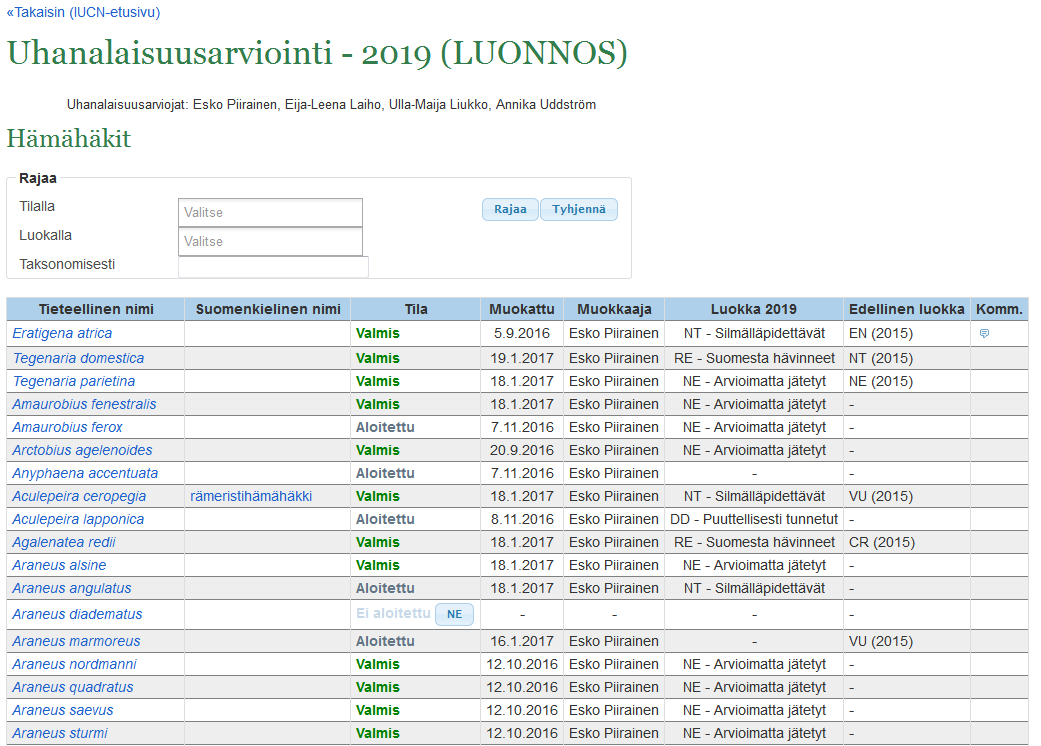Open the comment icon for Eratigena atrica
Screen dimensions: 1041x746
pos(984,333)
